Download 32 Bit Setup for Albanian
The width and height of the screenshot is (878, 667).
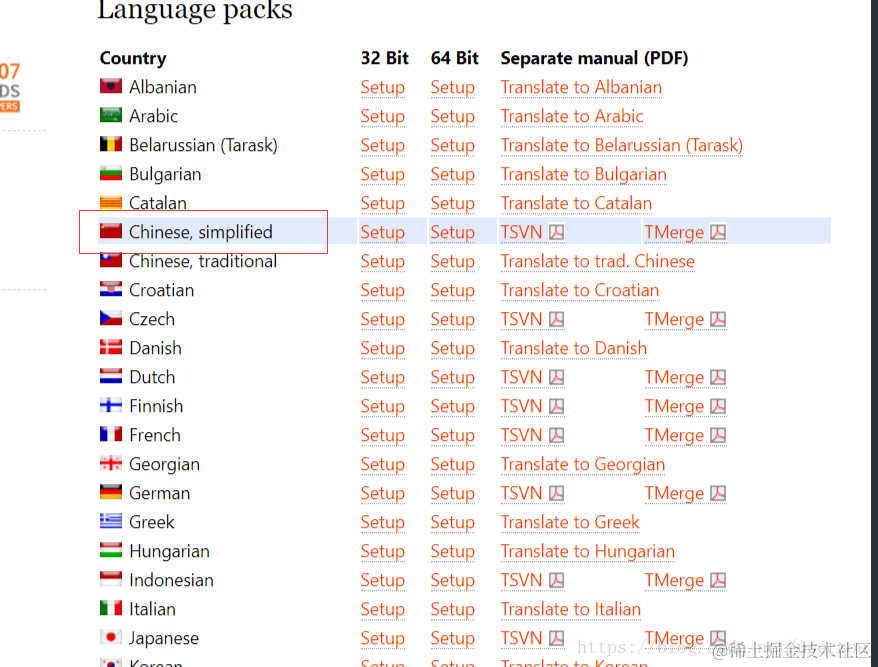pos(382,87)
